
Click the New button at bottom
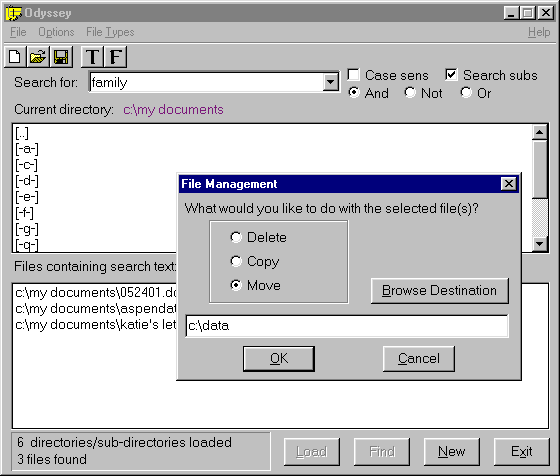coord(451,452)
